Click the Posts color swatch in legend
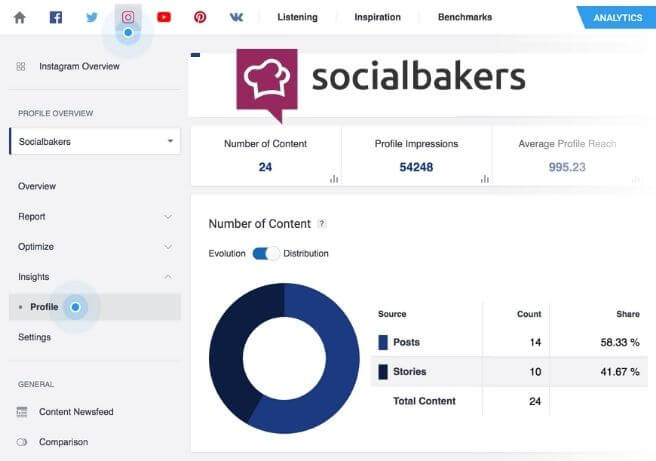 (383, 342)
